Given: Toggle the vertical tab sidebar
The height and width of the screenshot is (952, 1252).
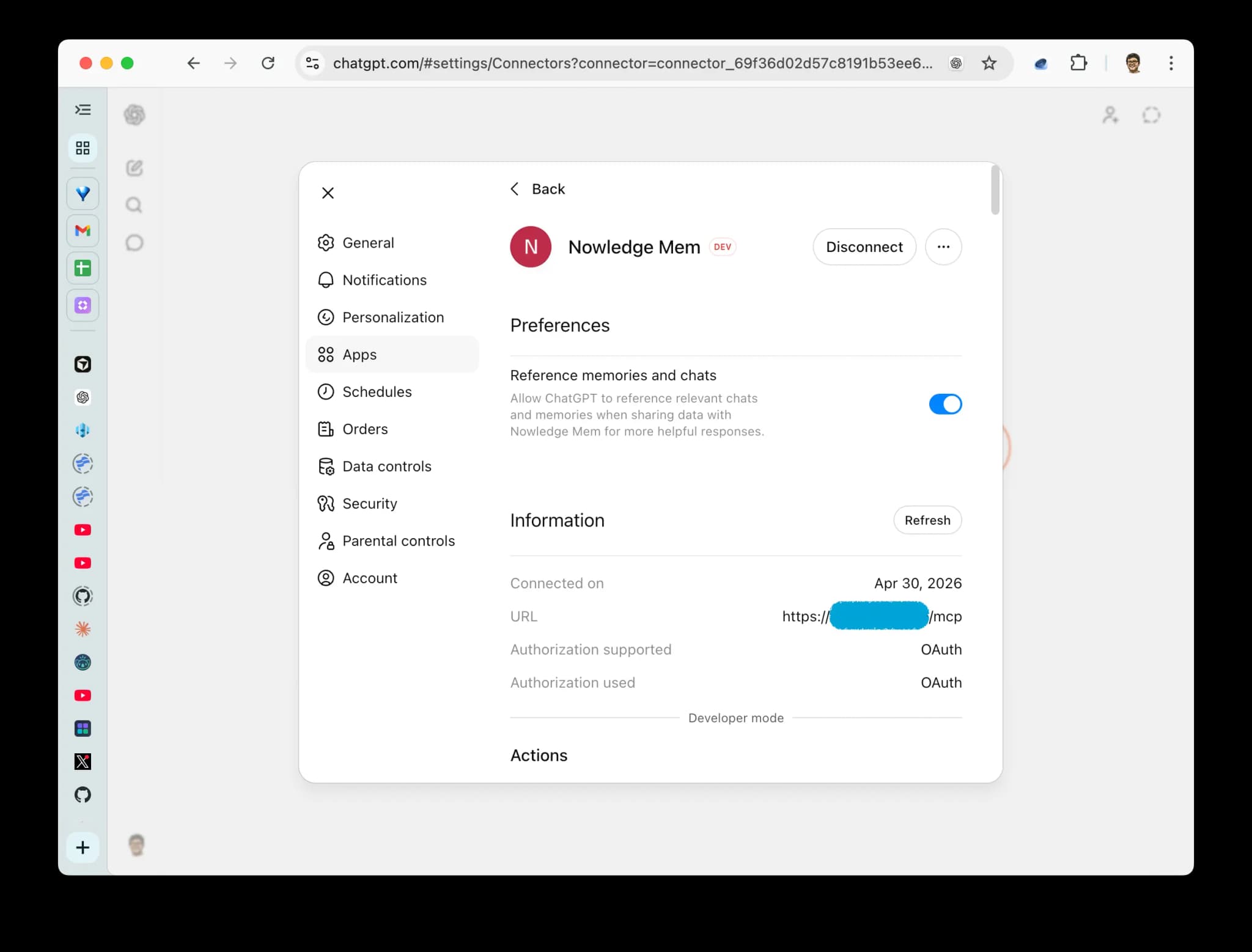Looking at the screenshot, I should (83, 110).
